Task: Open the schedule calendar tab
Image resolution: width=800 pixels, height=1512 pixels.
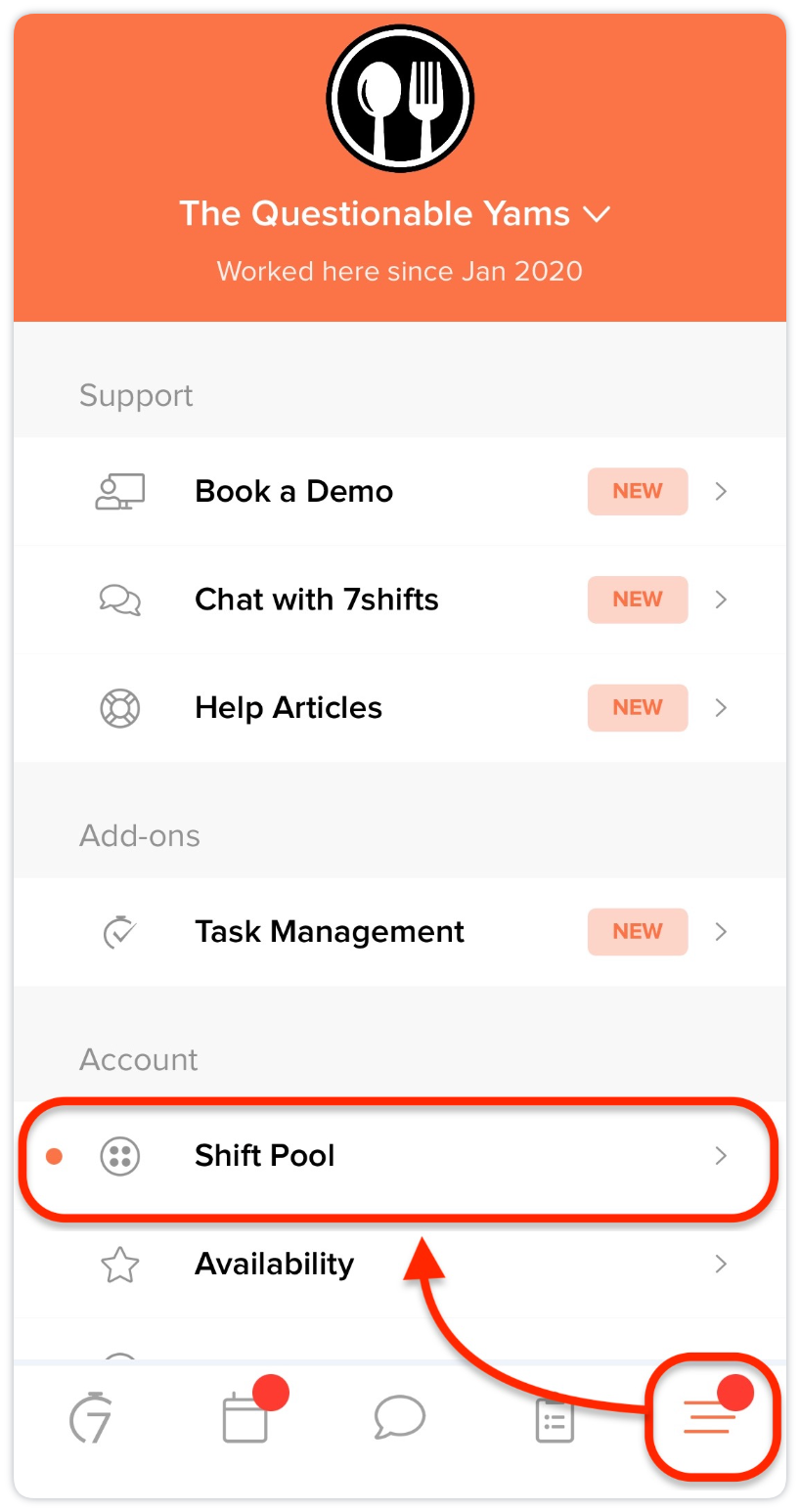Action: pos(245,1418)
